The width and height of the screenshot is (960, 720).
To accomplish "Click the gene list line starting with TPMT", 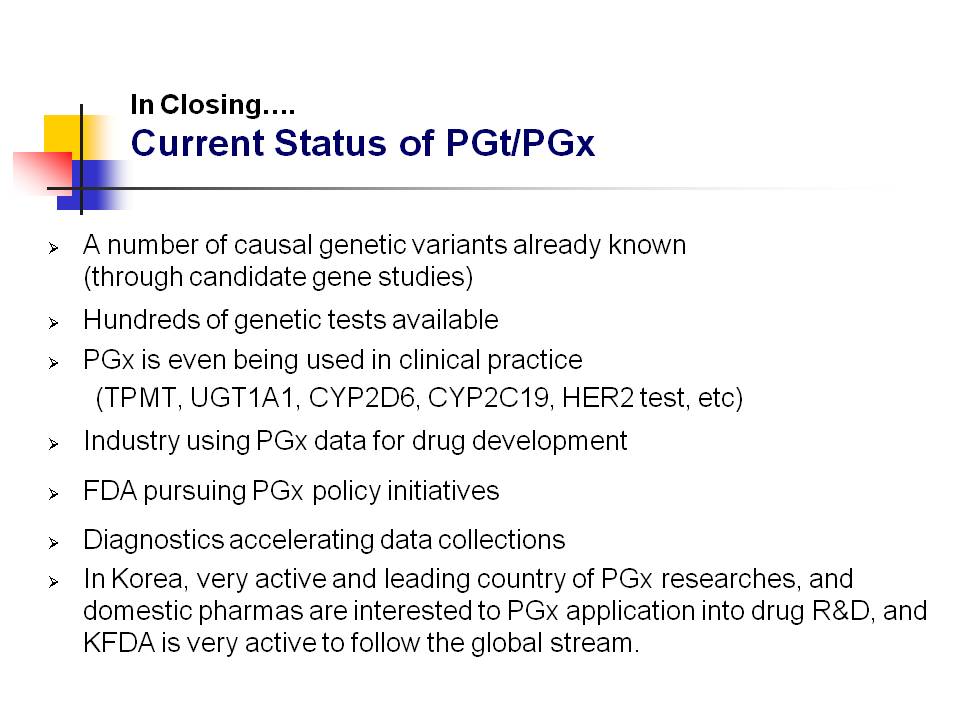I will 419,398.
